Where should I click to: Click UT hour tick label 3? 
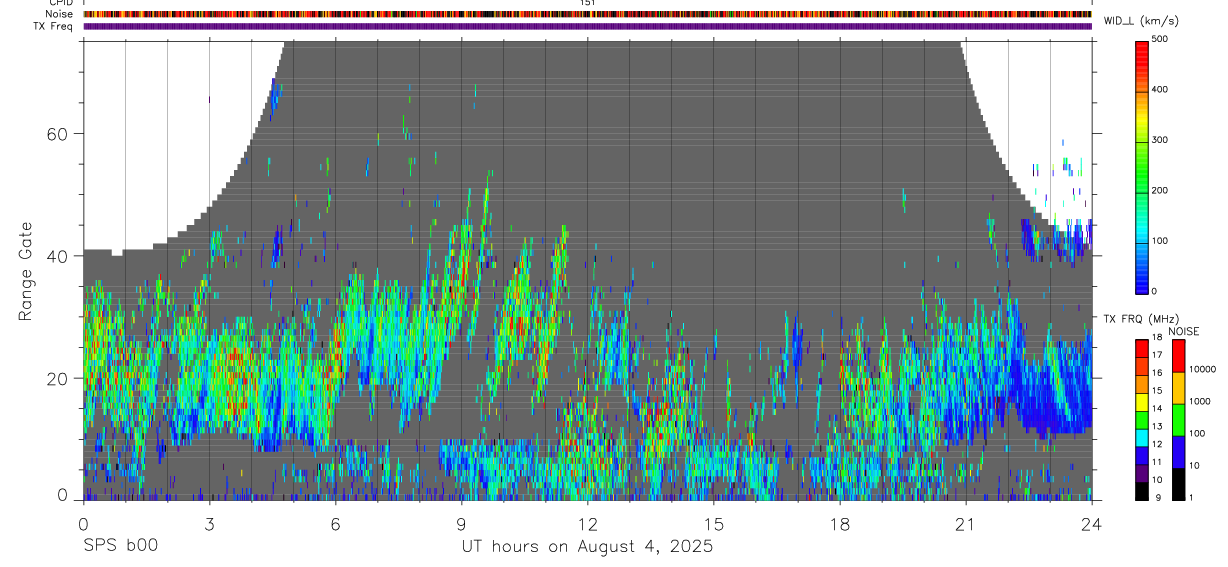point(209,523)
